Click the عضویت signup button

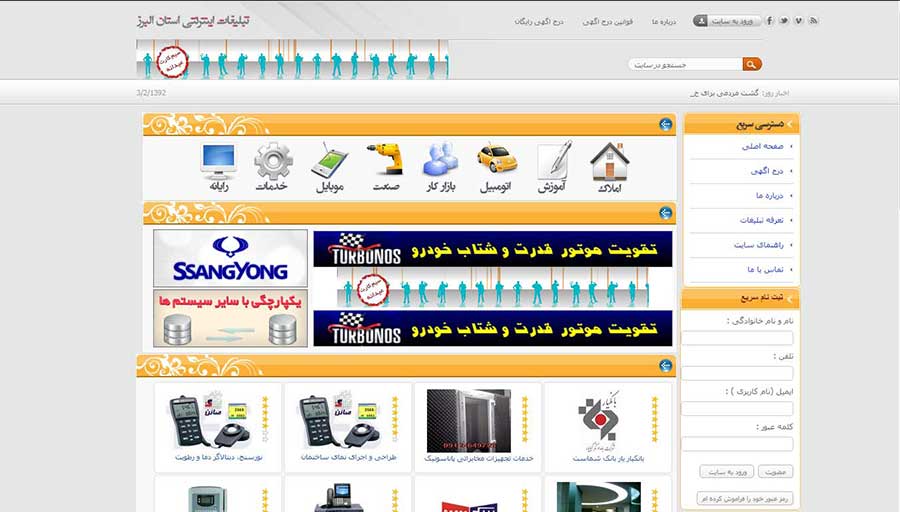coord(775,471)
